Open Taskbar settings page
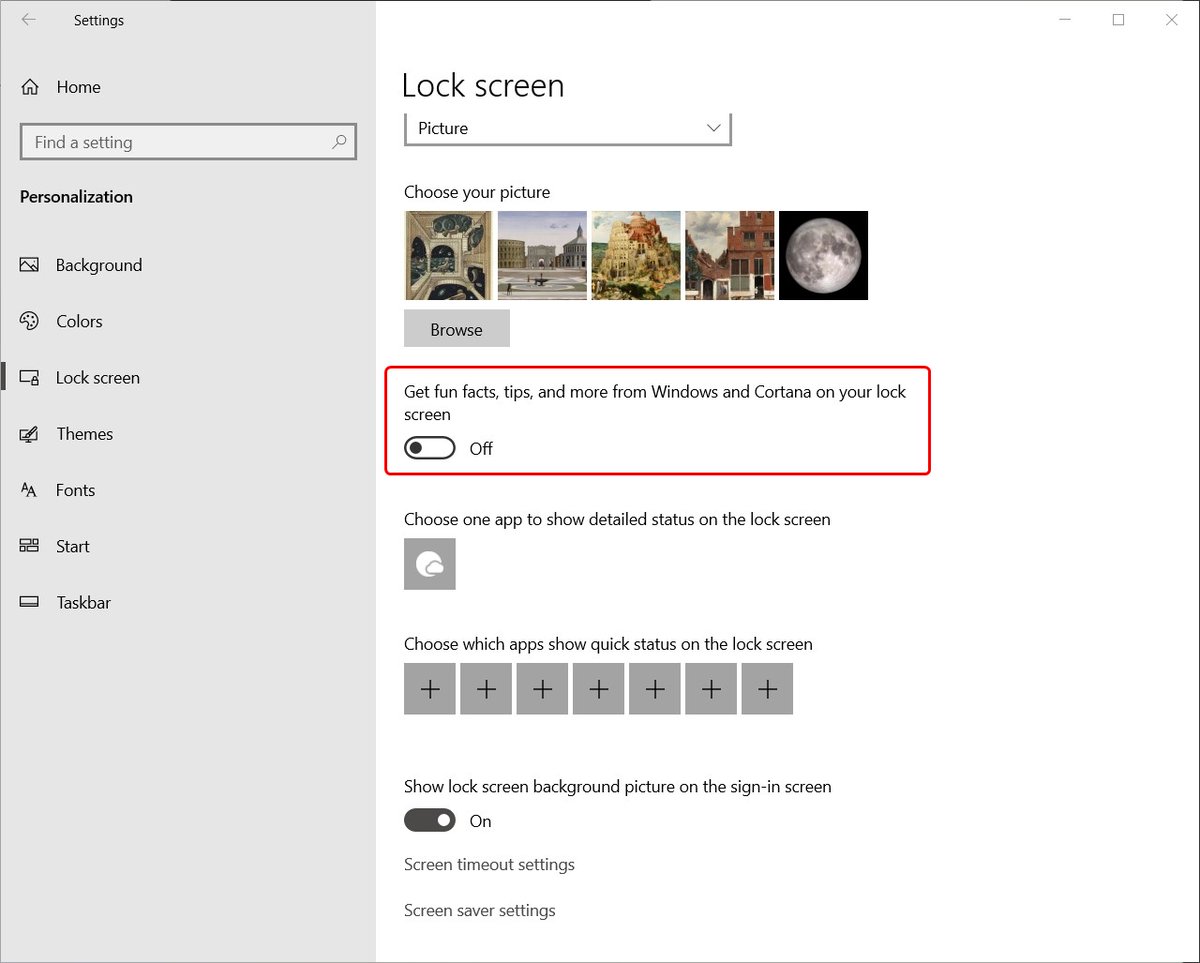The image size is (1200, 963). point(83,602)
